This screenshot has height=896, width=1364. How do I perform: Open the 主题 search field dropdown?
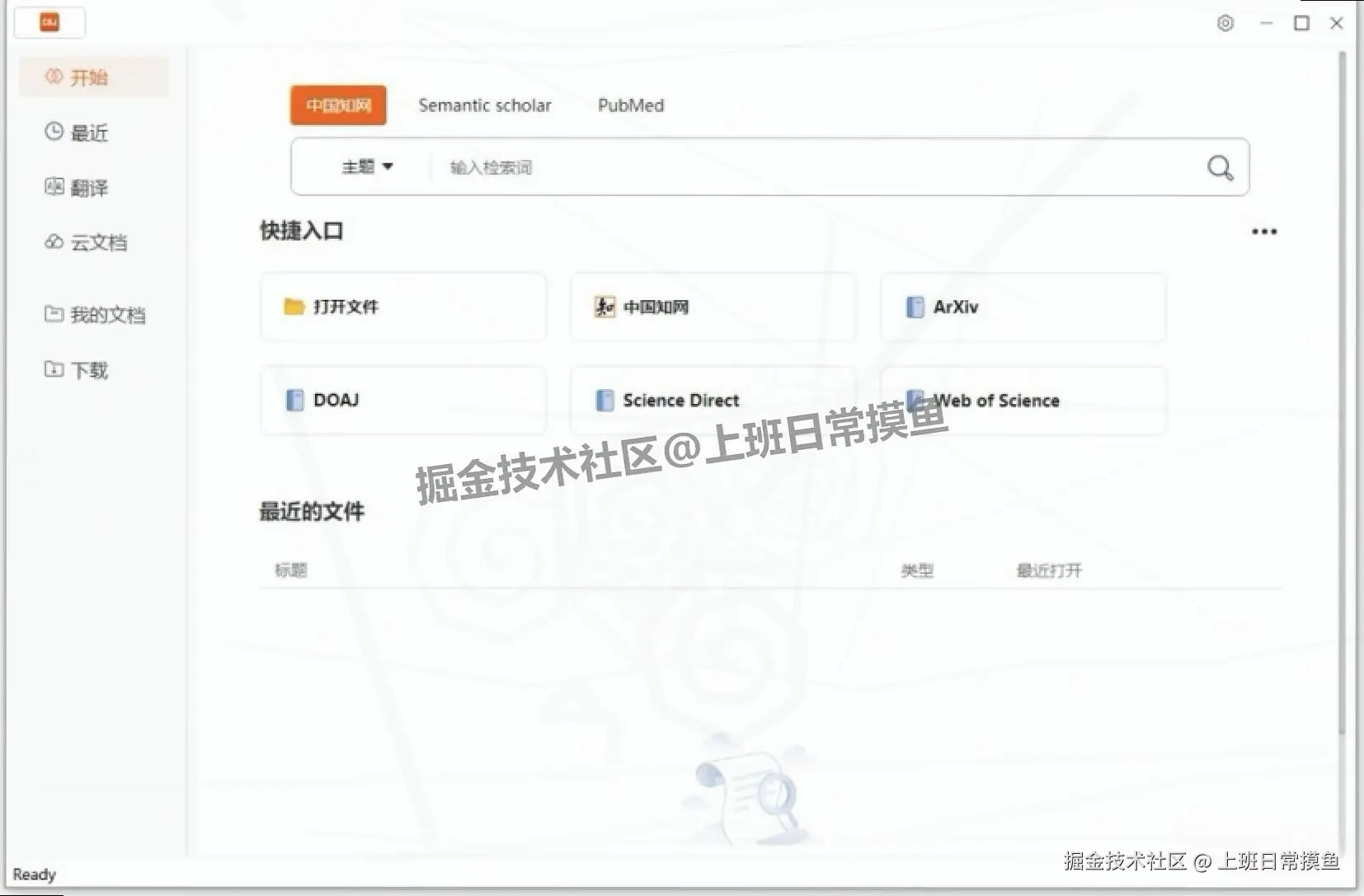click(367, 167)
